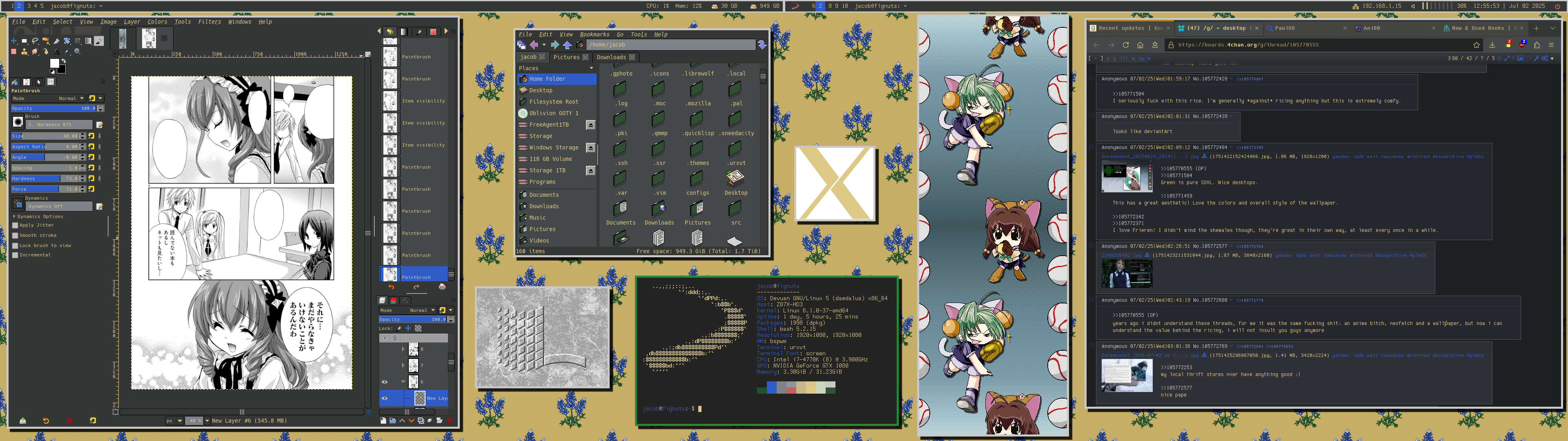Open the Mode Normal dropdown in tool options
Viewport: 1568px width, 441px height.
pyautogui.click(x=49, y=99)
